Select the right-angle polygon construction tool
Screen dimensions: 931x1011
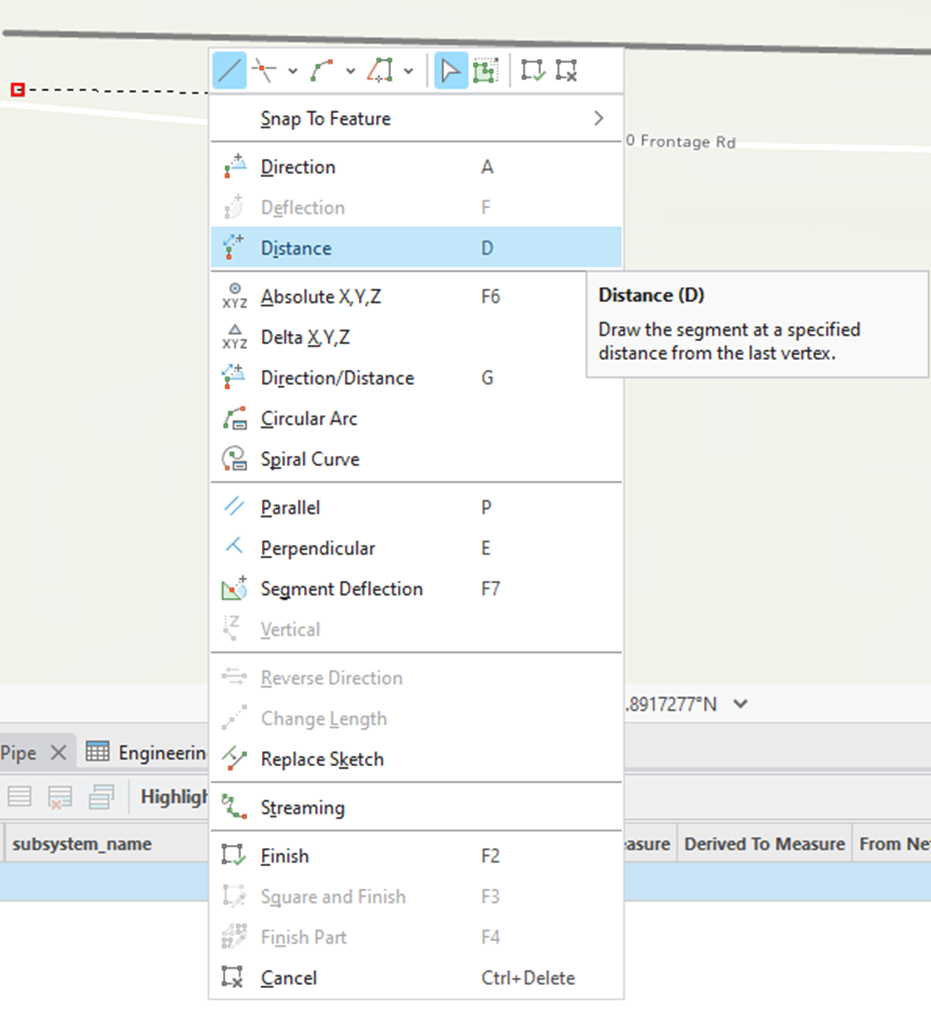[x=380, y=70]
